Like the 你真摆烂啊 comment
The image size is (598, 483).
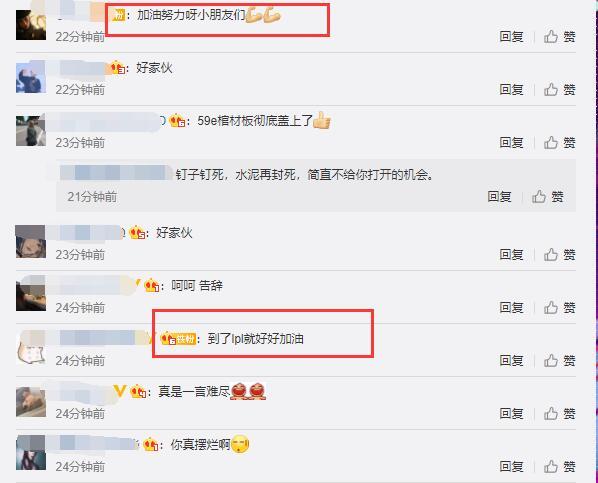(x=559, y=467)
